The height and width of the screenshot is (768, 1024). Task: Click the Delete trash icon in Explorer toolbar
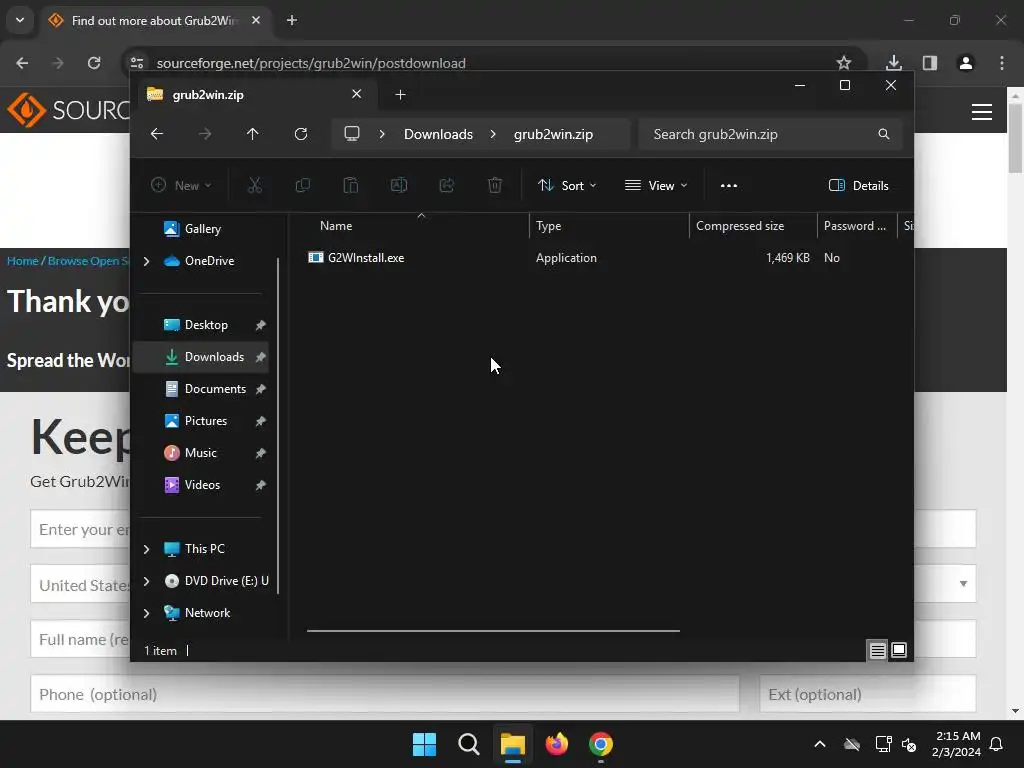pos(495,185)
